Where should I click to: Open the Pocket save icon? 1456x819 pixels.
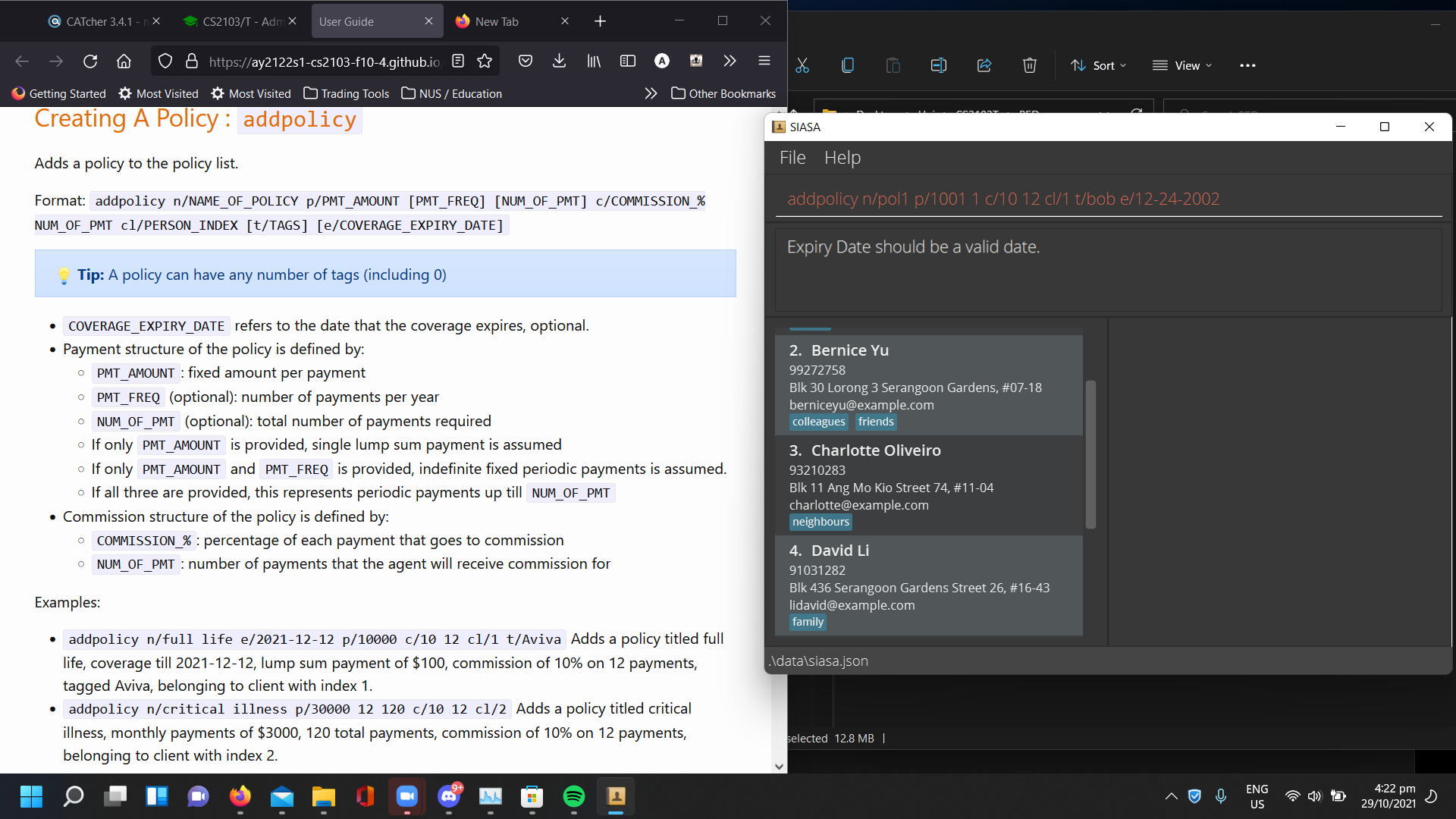pos(525,61)
